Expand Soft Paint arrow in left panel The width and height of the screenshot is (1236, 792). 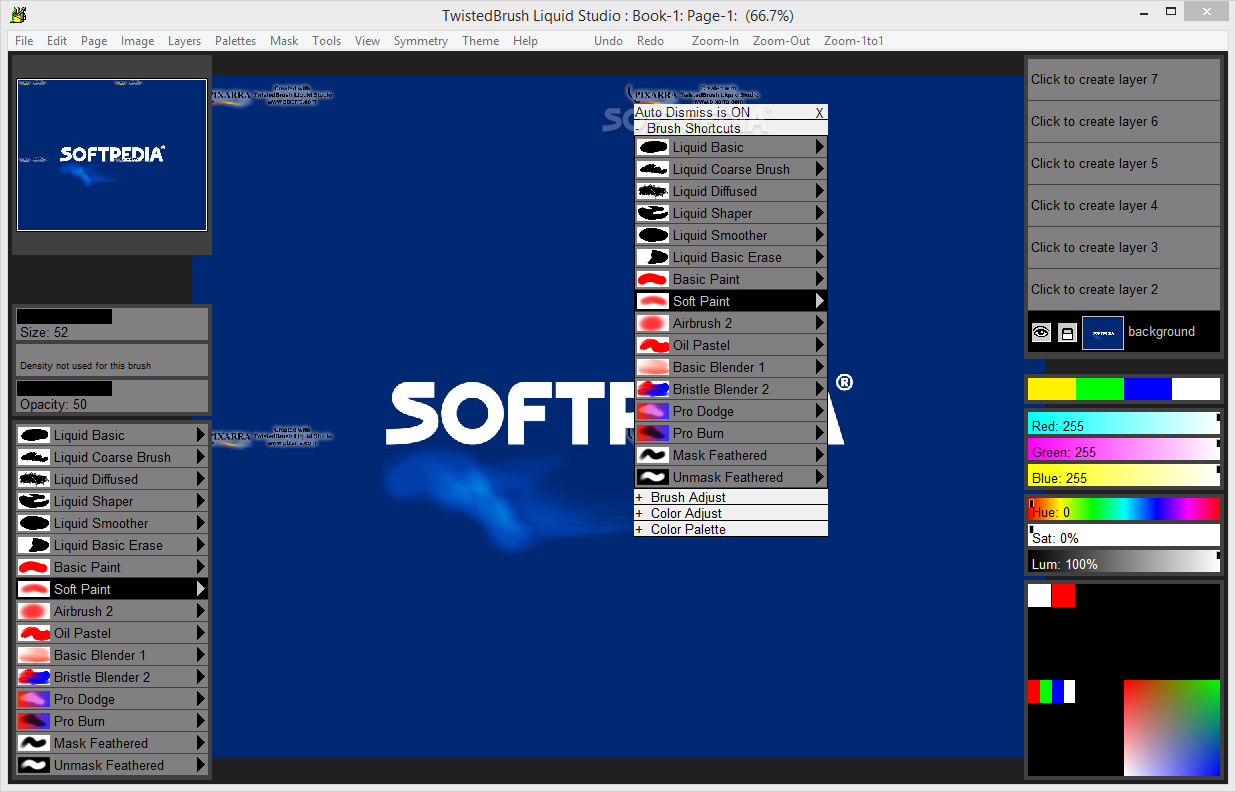(x=201, y=589)
